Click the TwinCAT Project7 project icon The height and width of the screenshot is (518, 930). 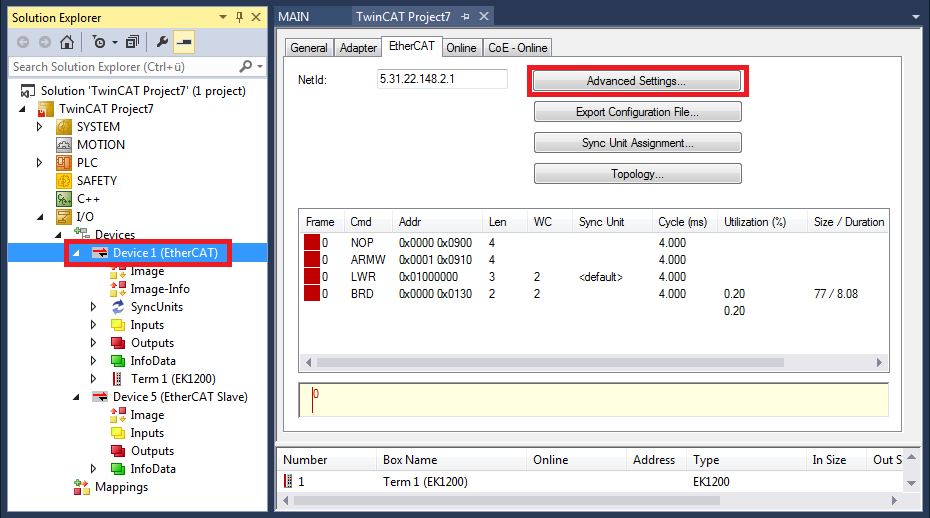(x=45, y=109)
